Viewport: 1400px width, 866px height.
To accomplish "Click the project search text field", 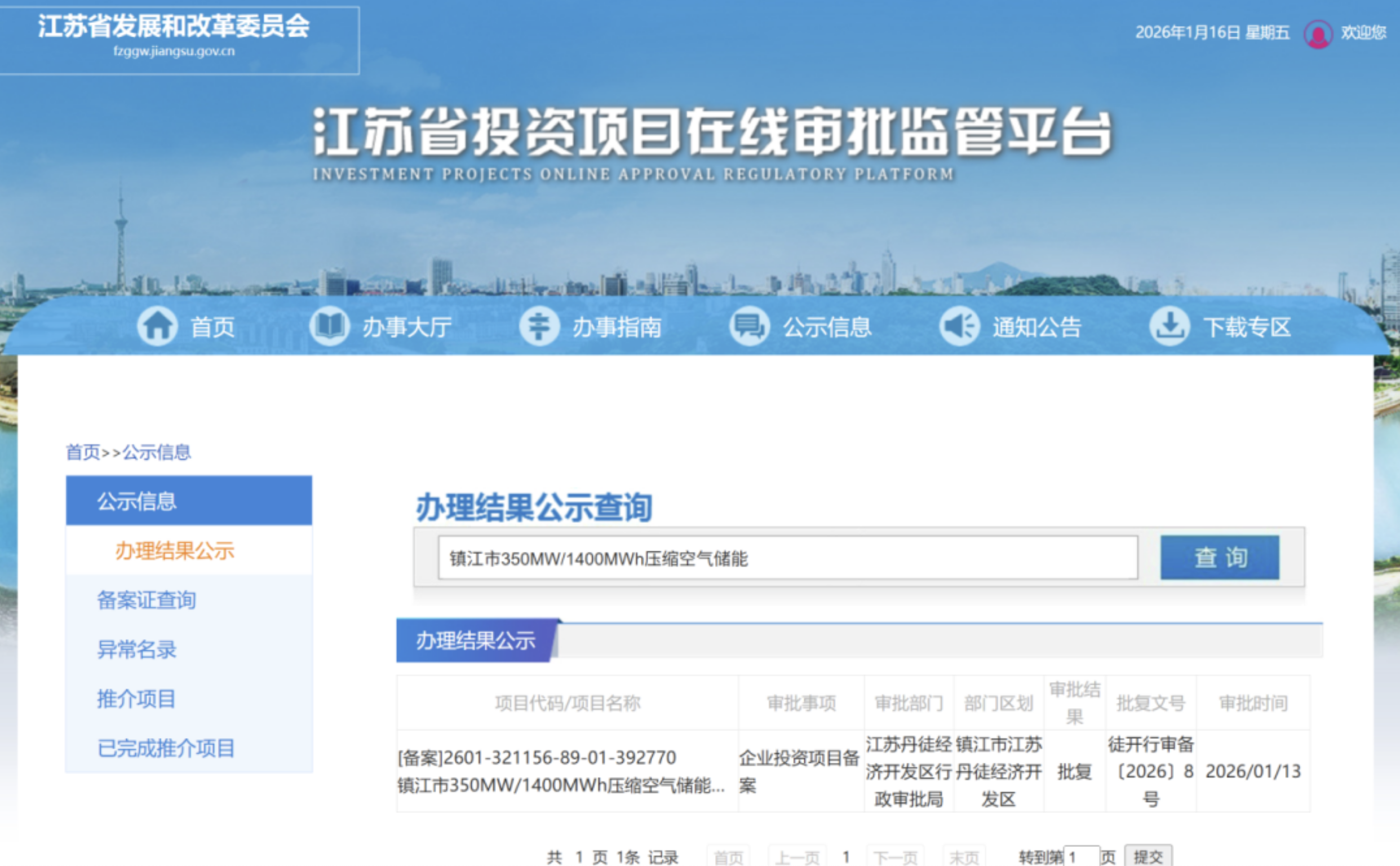I will pyautogui.click(x=787, y=558).
